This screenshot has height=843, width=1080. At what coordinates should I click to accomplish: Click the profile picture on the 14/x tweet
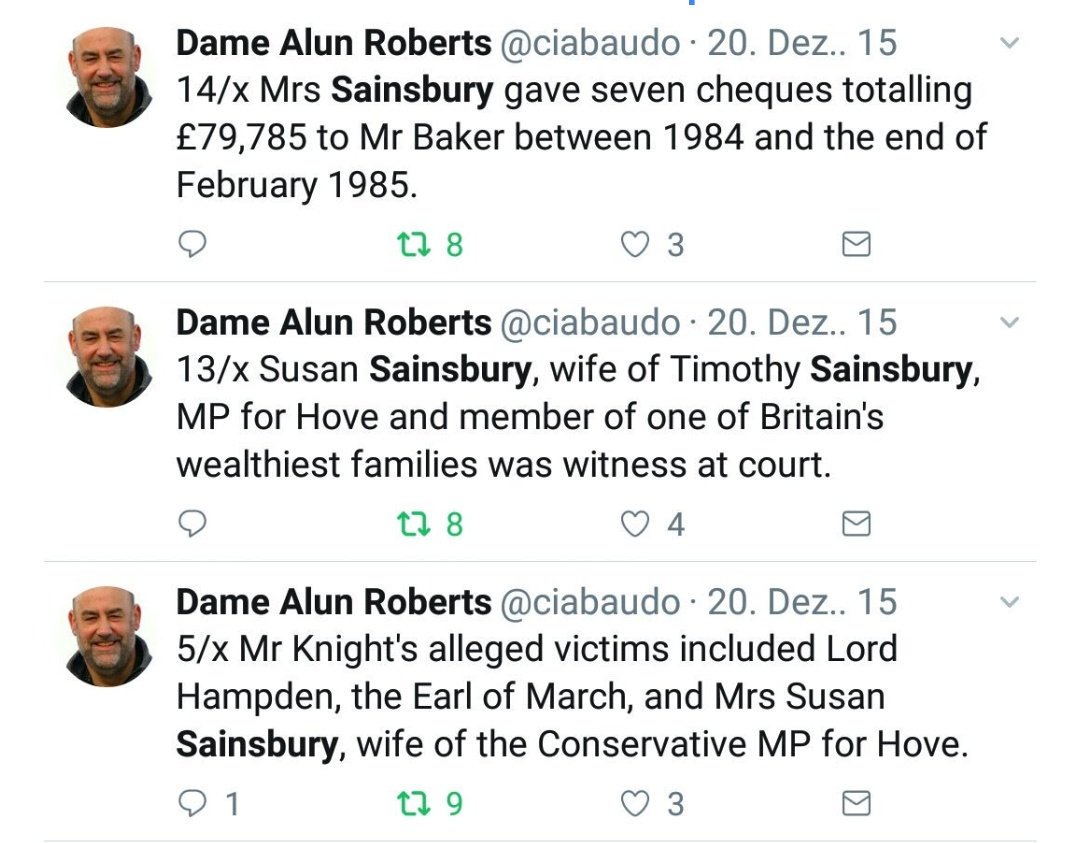tap(109, 77)
